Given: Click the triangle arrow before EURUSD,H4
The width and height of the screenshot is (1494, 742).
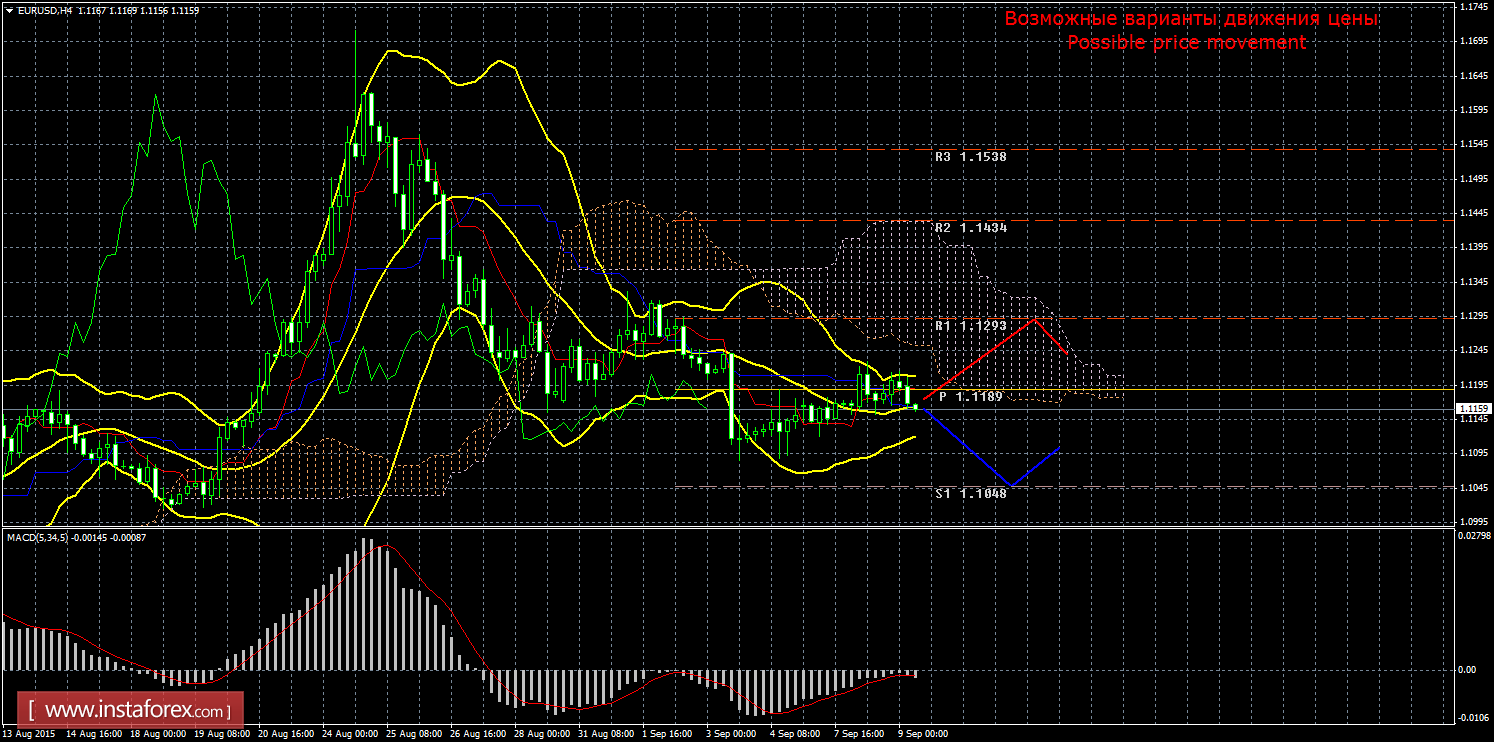Looking at the screenshot, I should tap(8, 10).
